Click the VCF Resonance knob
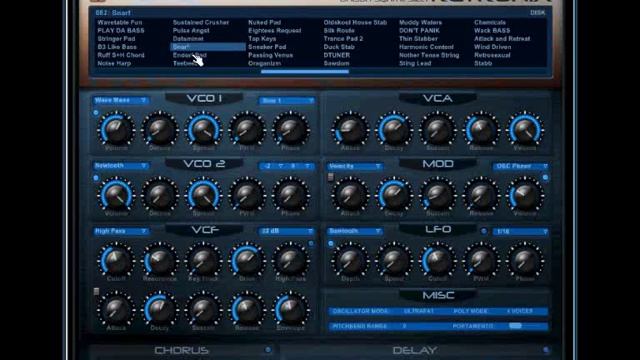The image size is (640, 360). pyautogui.click(x=160, y=260)
